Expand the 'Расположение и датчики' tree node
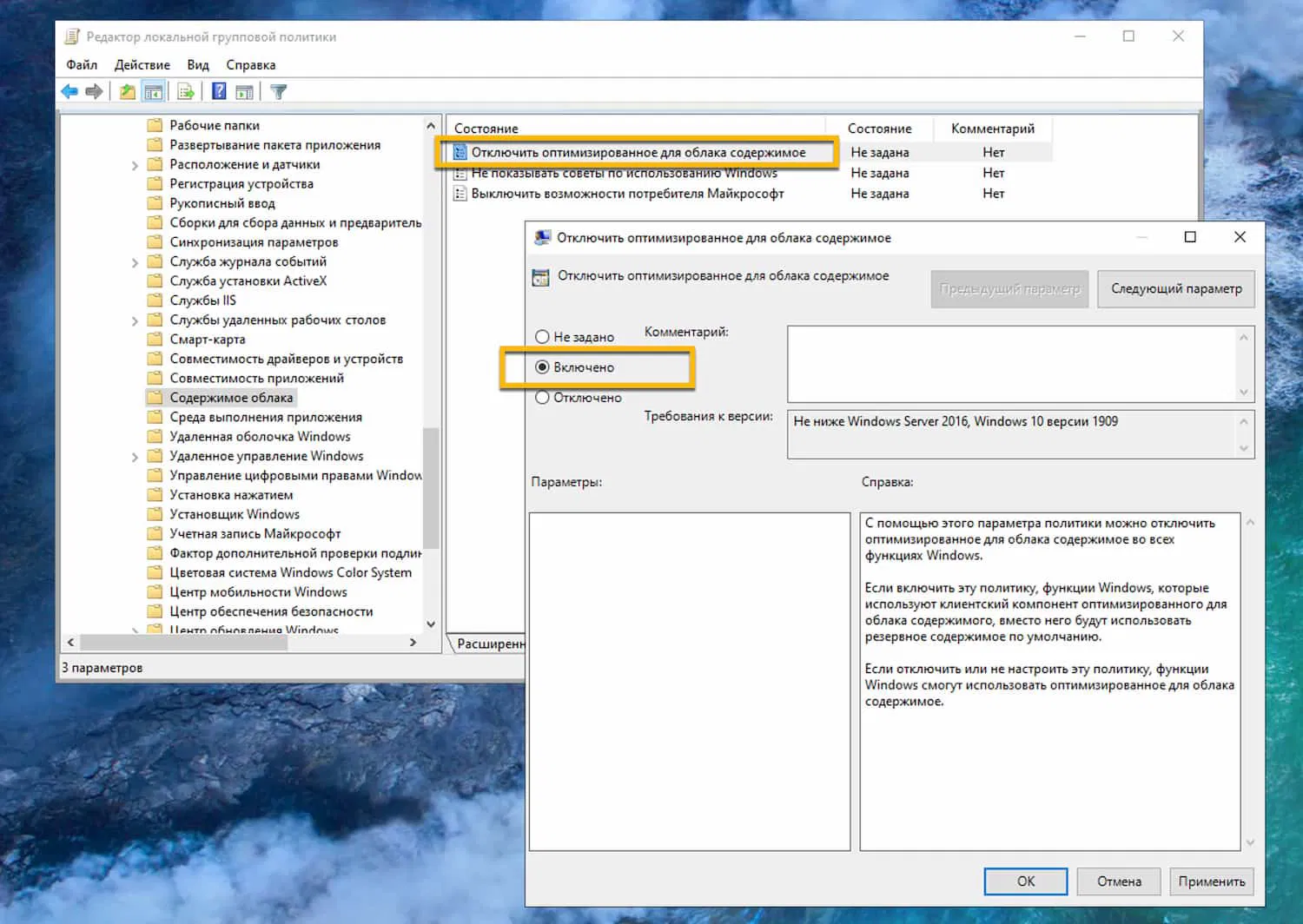 click(x=135, y=165)
